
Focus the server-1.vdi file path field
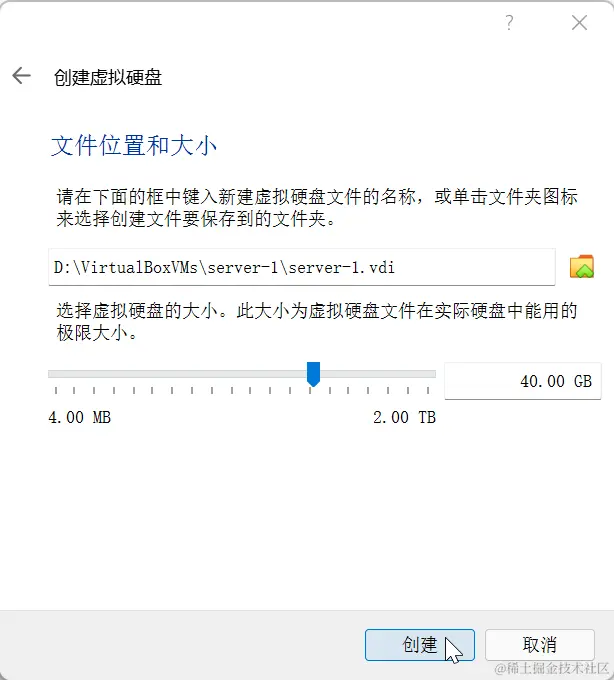302,267
